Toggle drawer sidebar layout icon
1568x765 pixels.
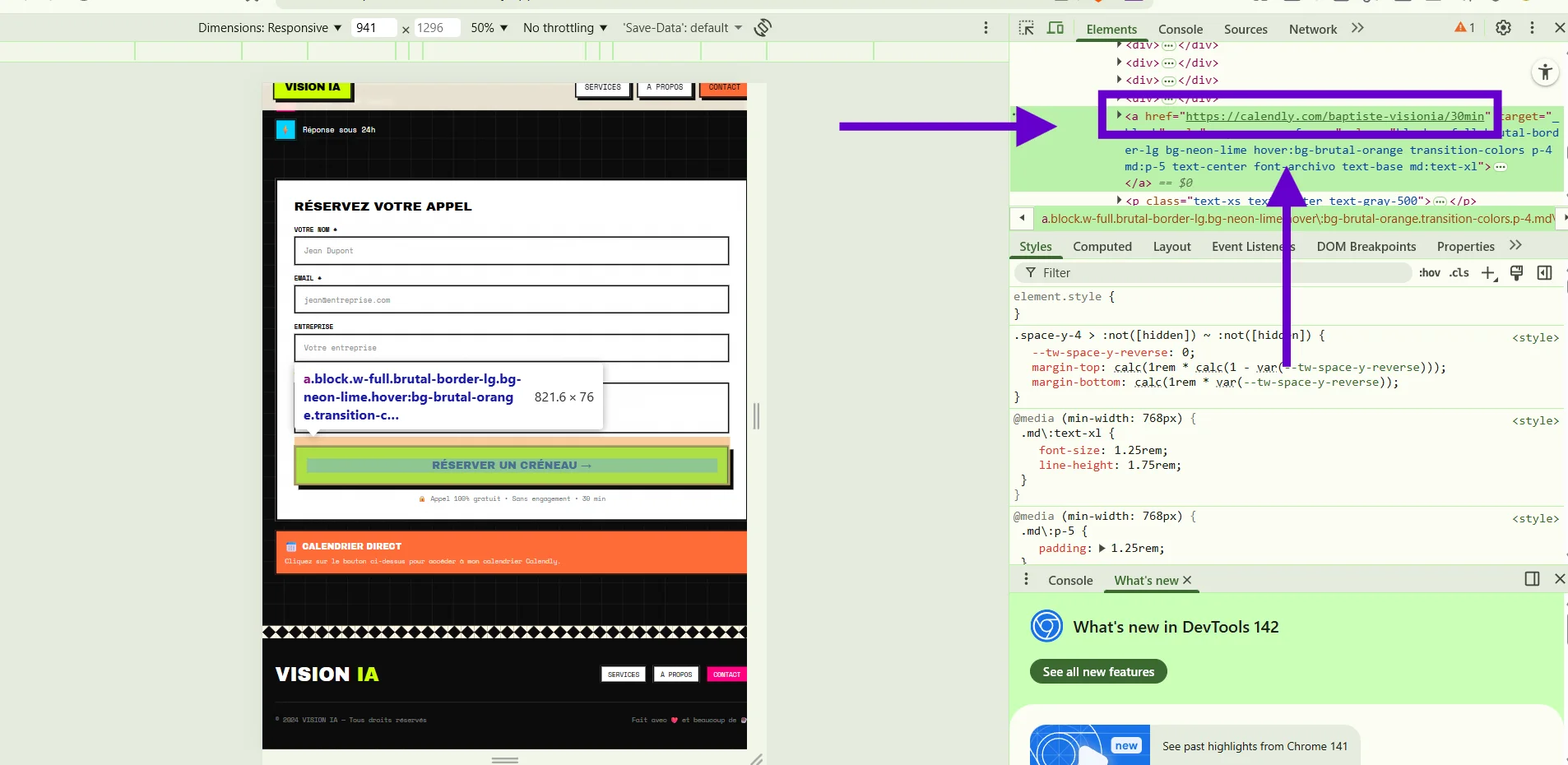click(1532, 579)
